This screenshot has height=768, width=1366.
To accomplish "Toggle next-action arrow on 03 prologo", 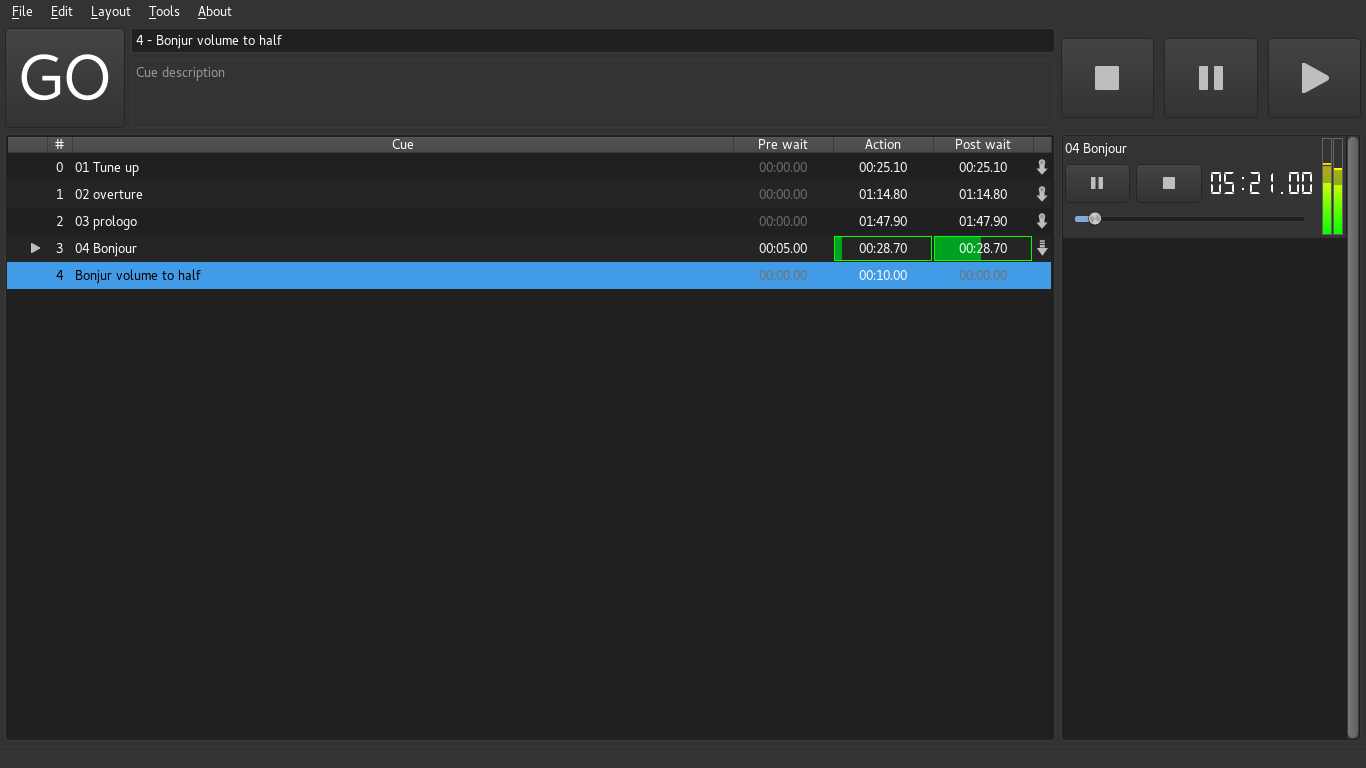I will (1042, 222).
